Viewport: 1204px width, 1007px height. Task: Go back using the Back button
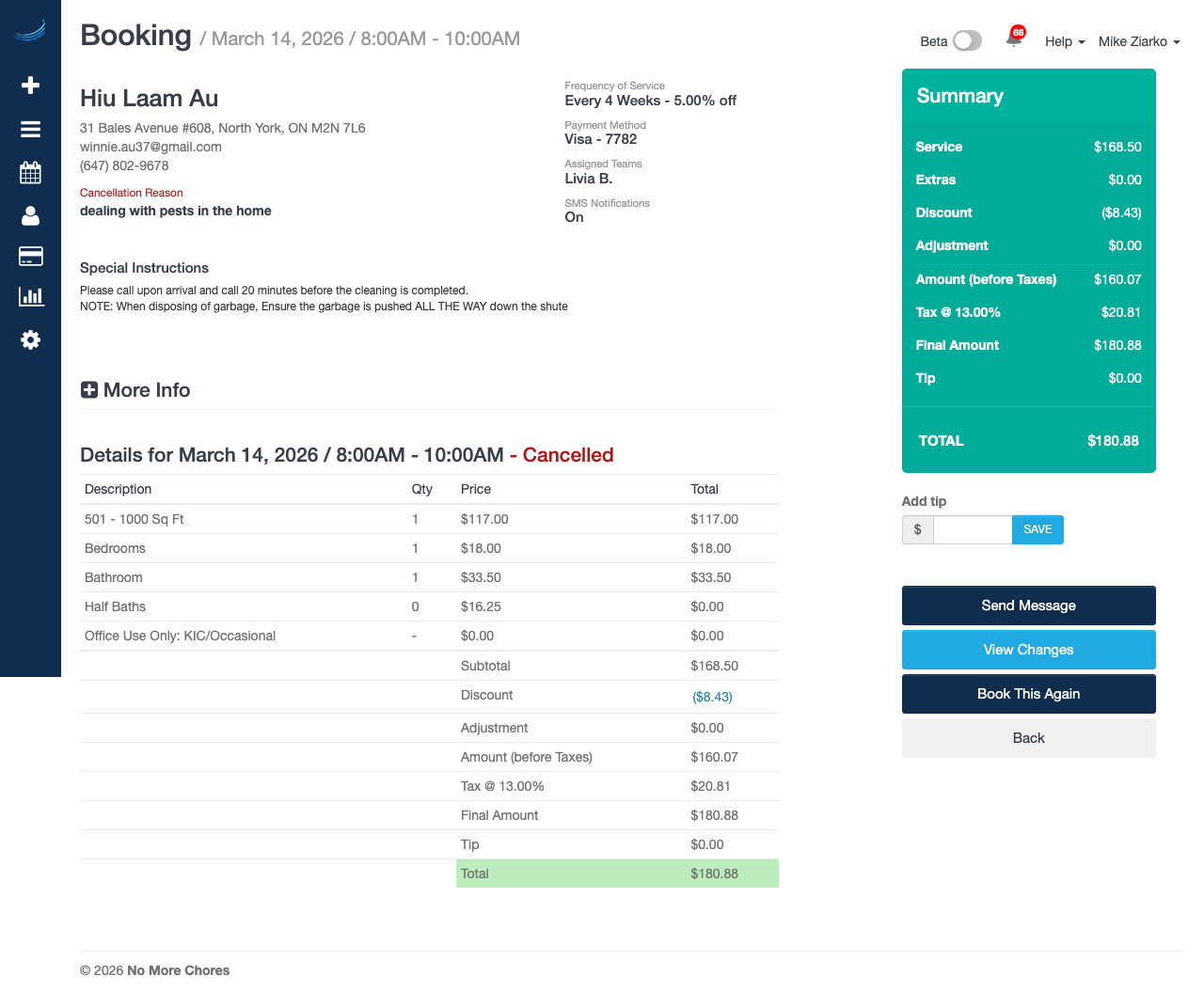(x=1028, y=738)
